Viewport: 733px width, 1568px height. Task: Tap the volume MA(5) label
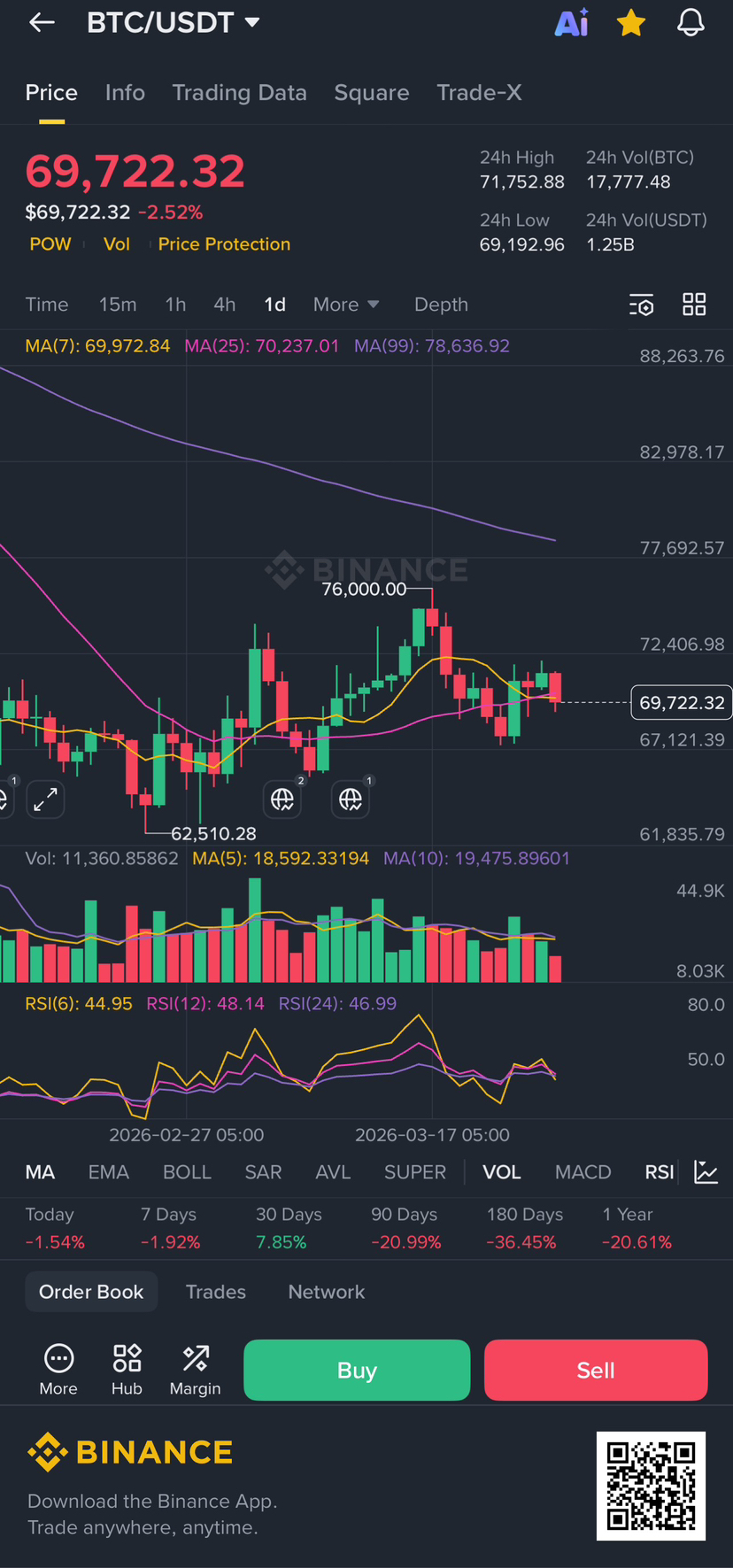tap(281, 859)
